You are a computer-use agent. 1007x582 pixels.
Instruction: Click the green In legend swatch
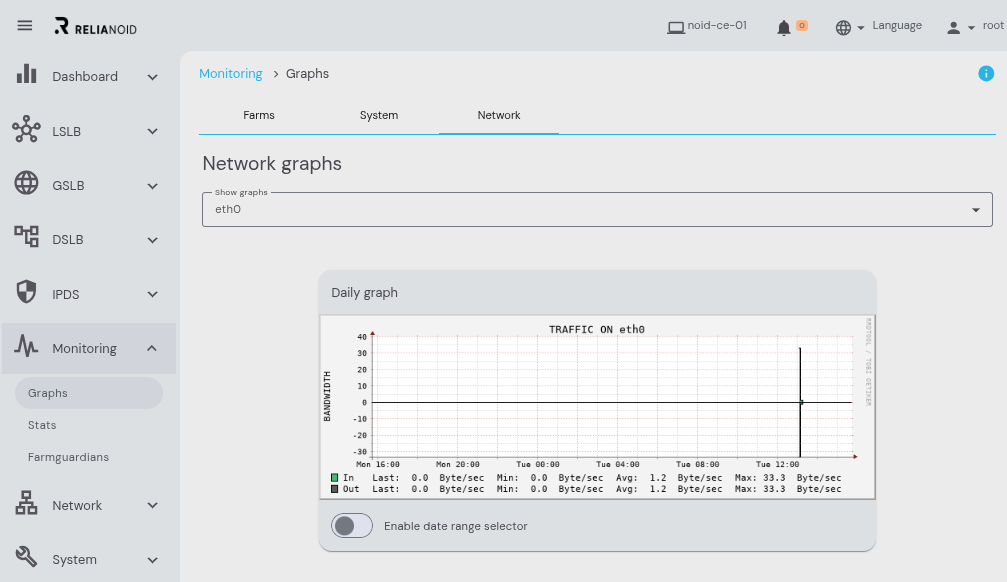click(335, 478)
